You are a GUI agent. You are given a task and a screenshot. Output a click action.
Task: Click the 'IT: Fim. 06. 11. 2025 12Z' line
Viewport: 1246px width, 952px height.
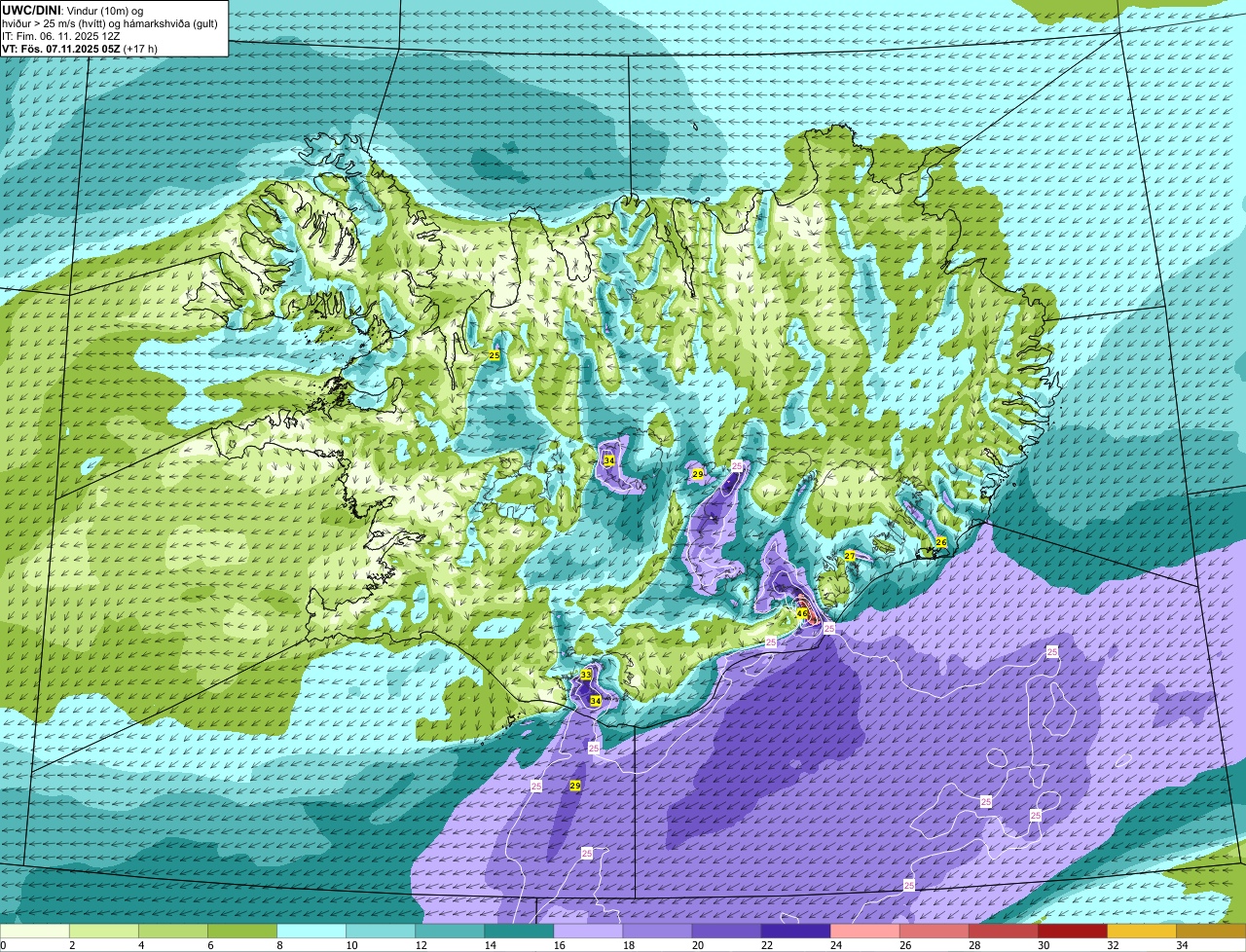60,36
